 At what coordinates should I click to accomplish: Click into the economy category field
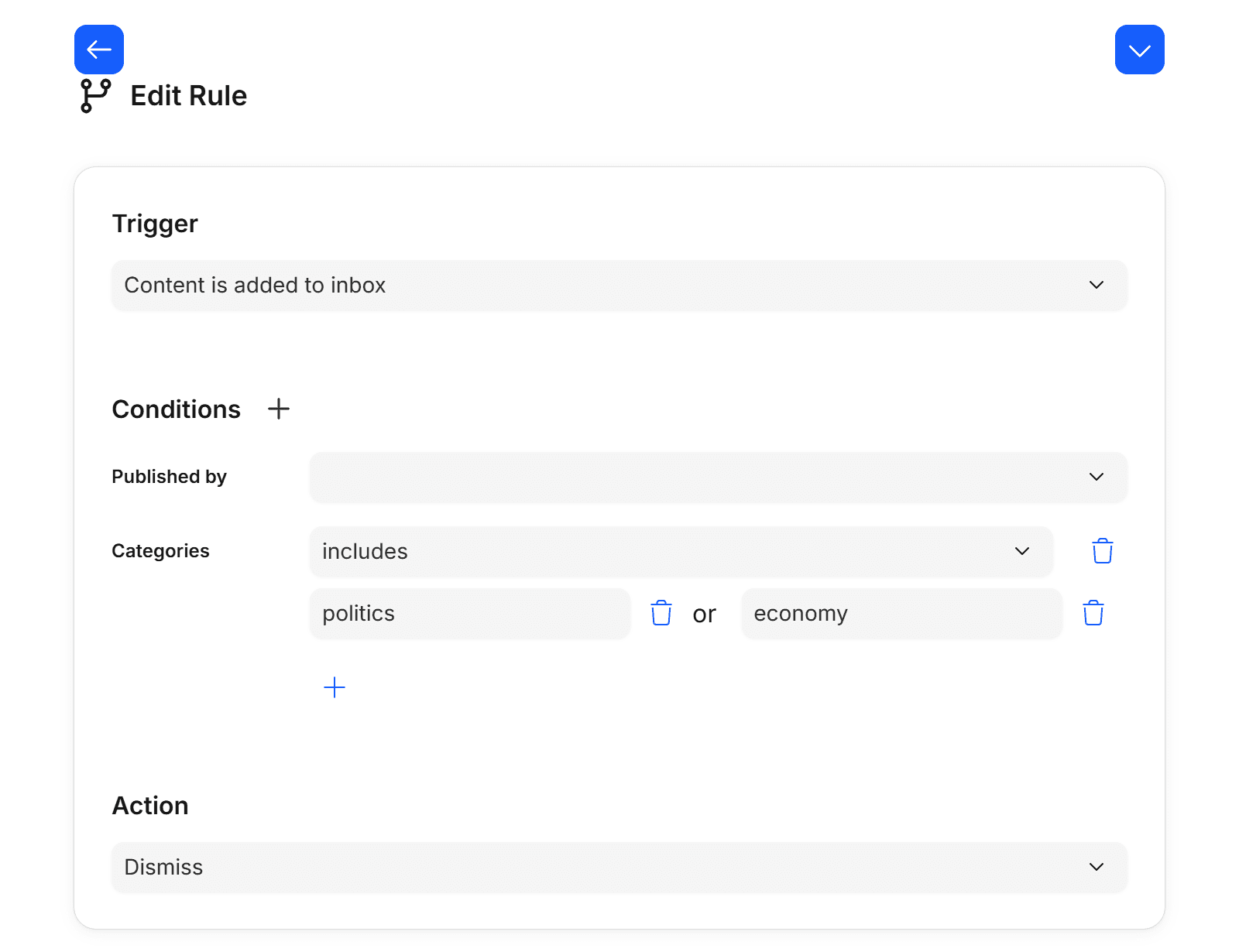(901, 613)
